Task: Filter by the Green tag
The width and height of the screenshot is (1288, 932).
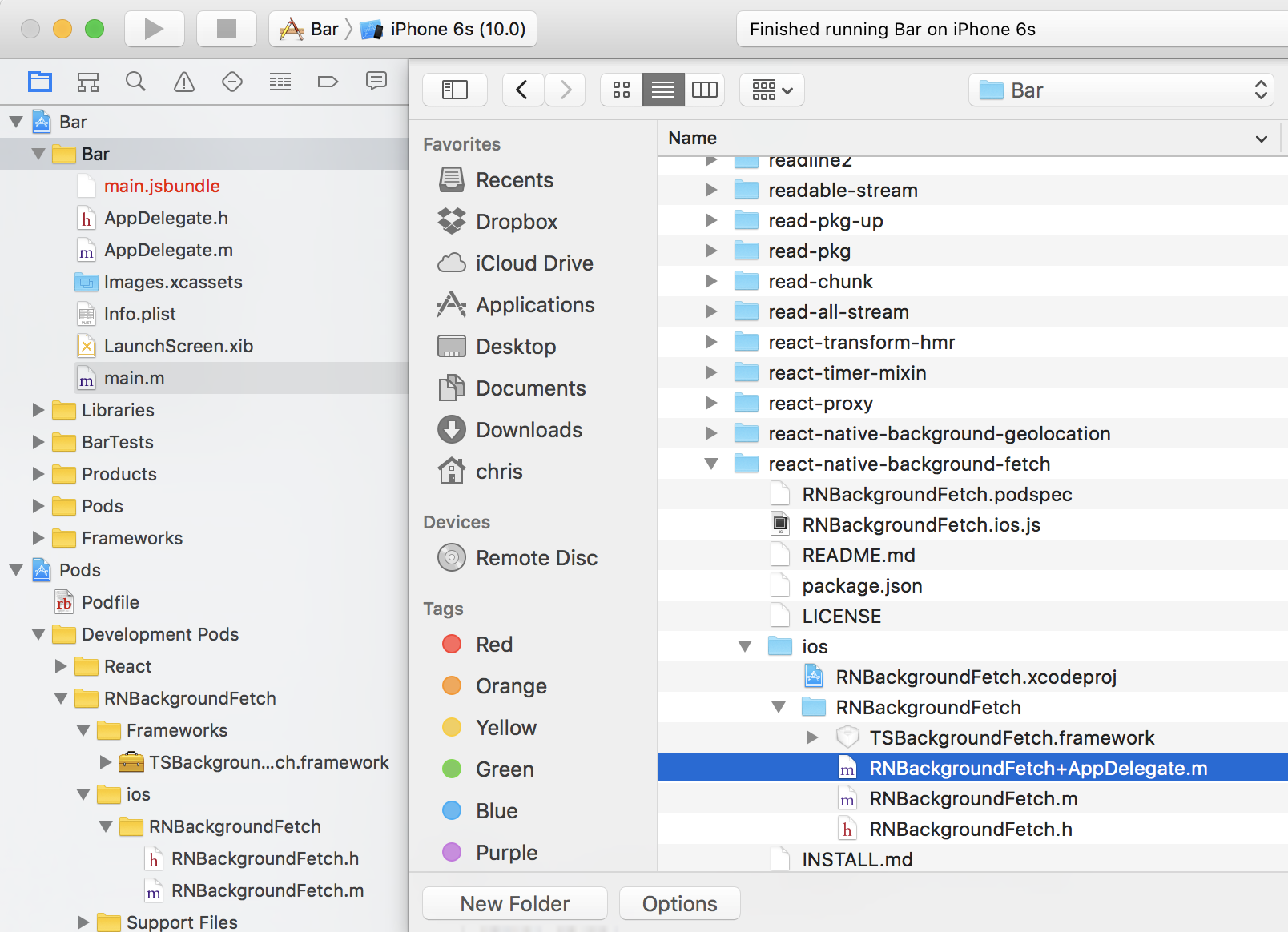Action: [488, 769]
